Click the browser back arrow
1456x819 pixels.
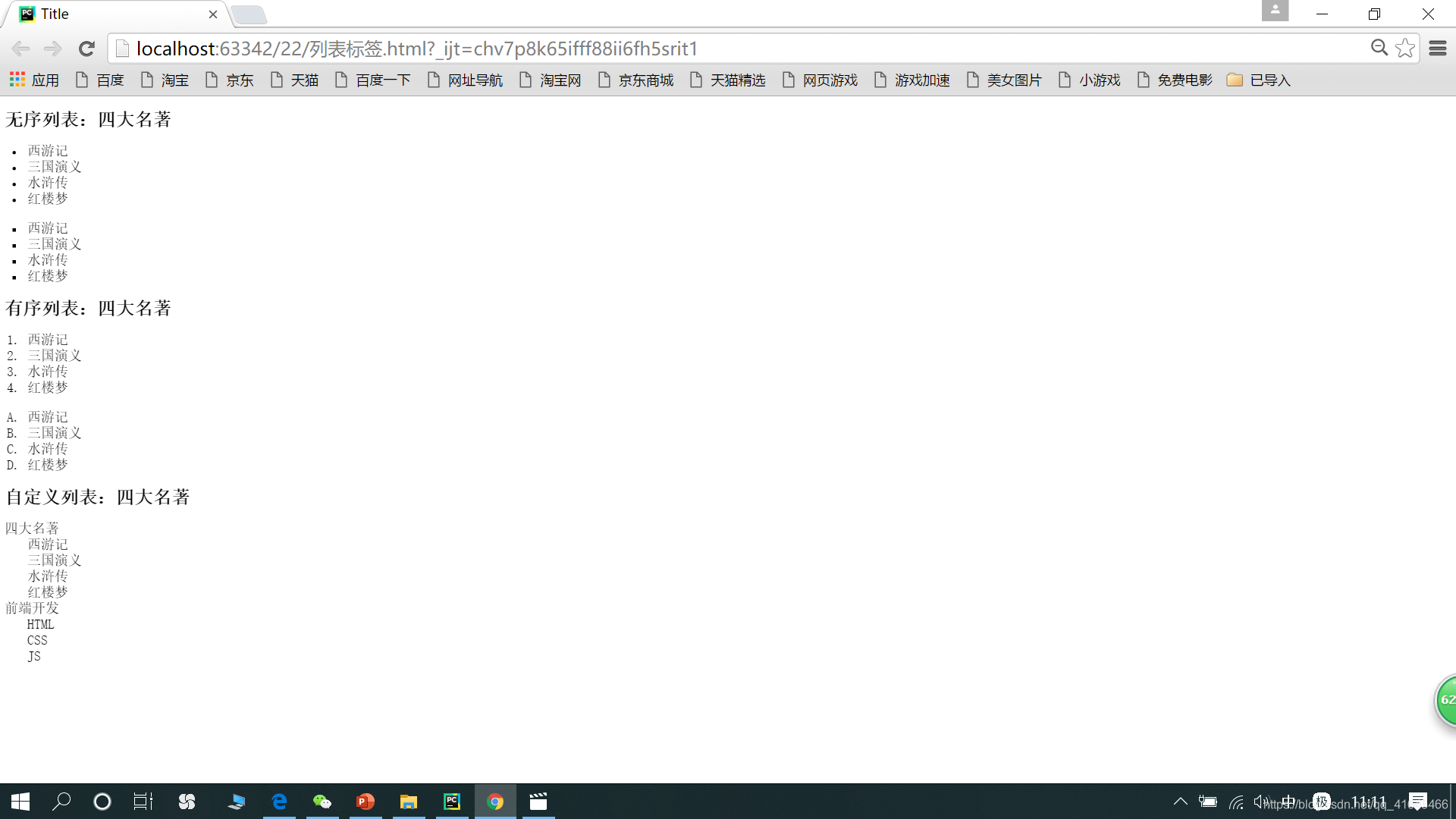coord(20,49)
